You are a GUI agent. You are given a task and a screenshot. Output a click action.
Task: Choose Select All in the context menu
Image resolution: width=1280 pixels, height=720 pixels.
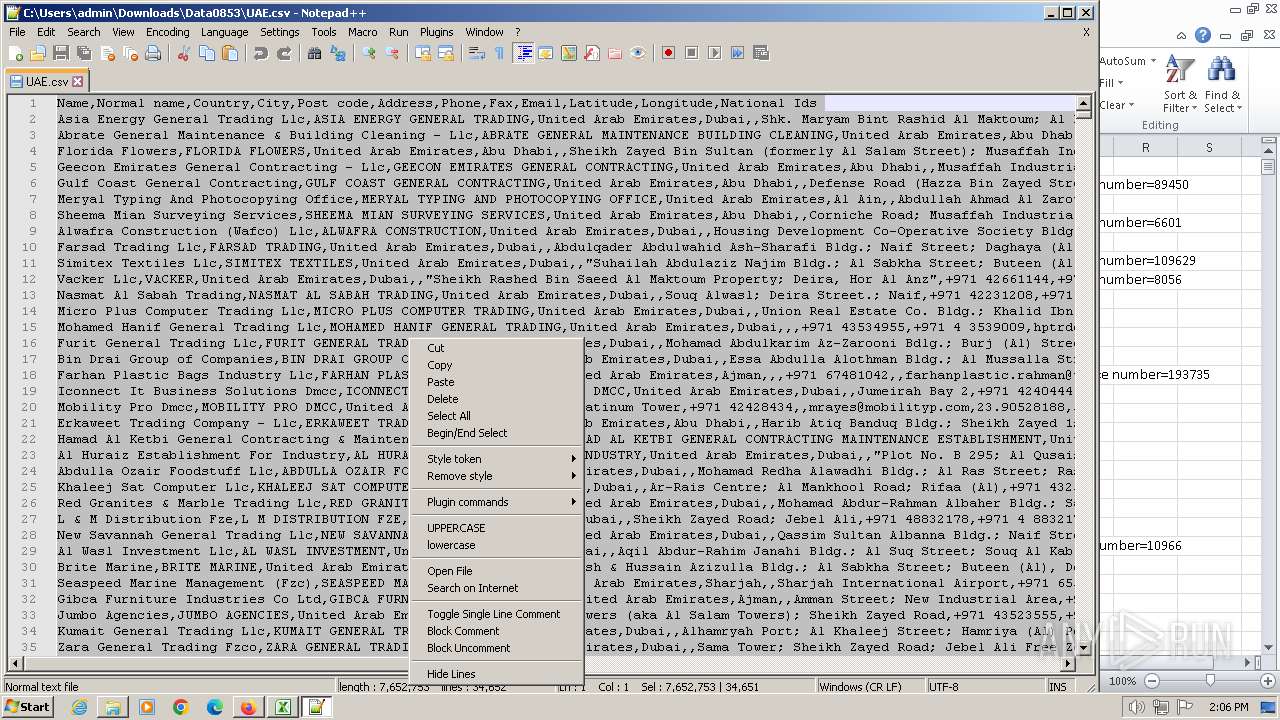[496, 416]
